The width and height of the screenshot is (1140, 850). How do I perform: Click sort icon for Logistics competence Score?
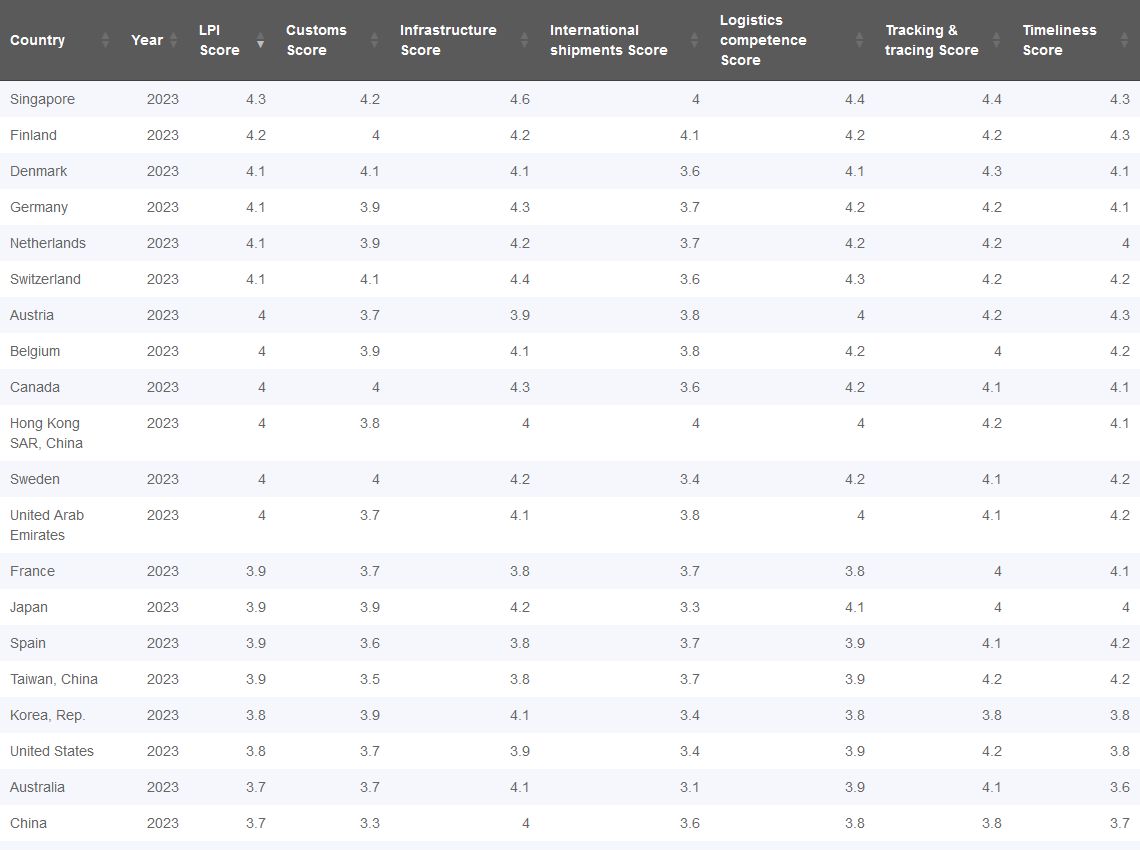click(860, 40)
